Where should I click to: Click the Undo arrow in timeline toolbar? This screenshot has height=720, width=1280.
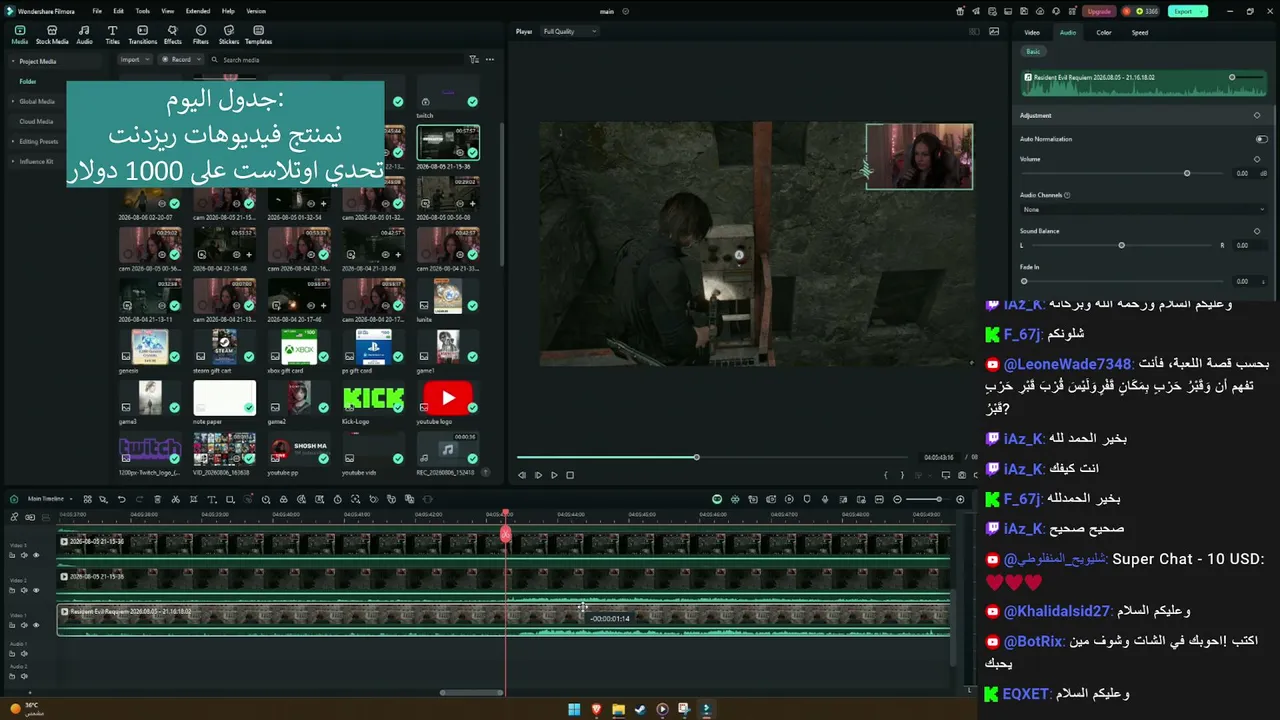122,499
